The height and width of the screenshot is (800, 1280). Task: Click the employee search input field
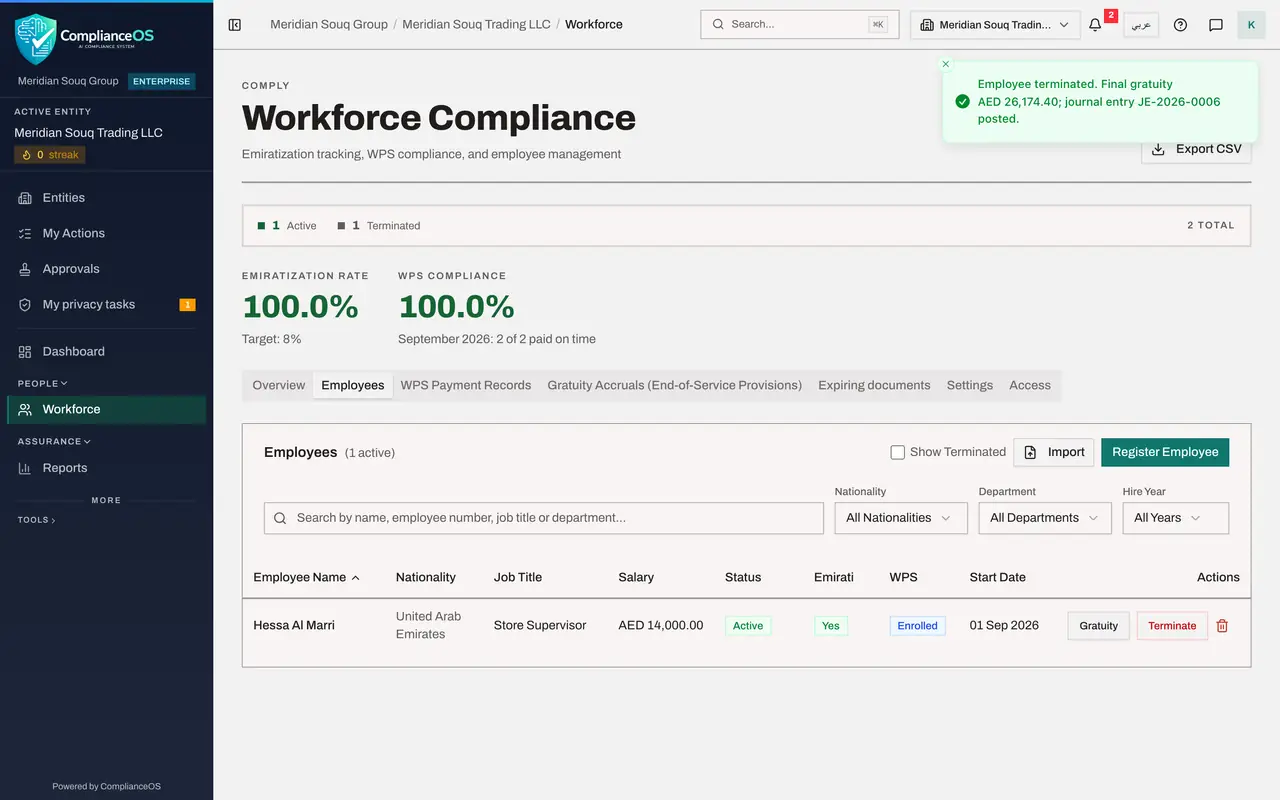click(544, 518)
